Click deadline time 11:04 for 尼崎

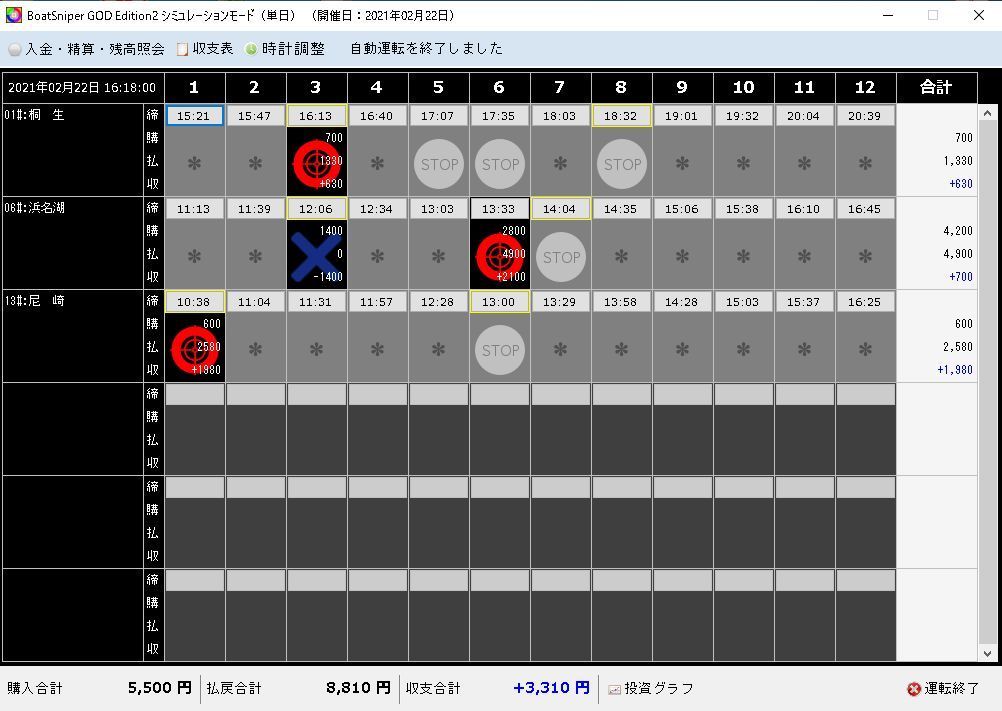(x=255, y=302)
